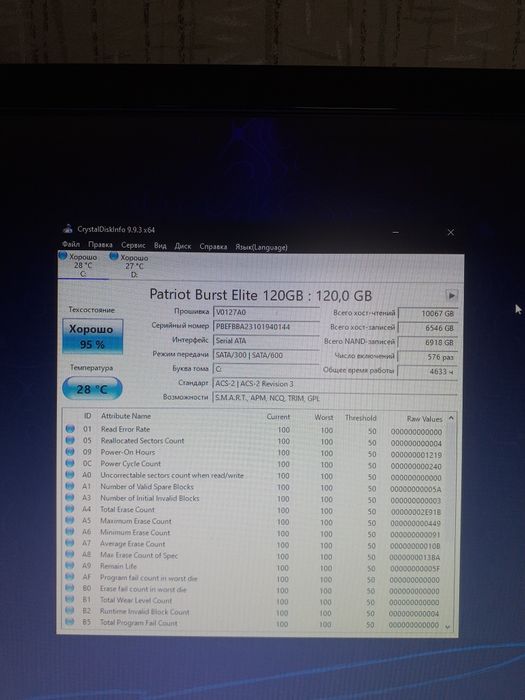The width and height of the screenshot is (525, 700).
Task: Click the status icon for Remain Life
Action: click(x=70, y=566)
